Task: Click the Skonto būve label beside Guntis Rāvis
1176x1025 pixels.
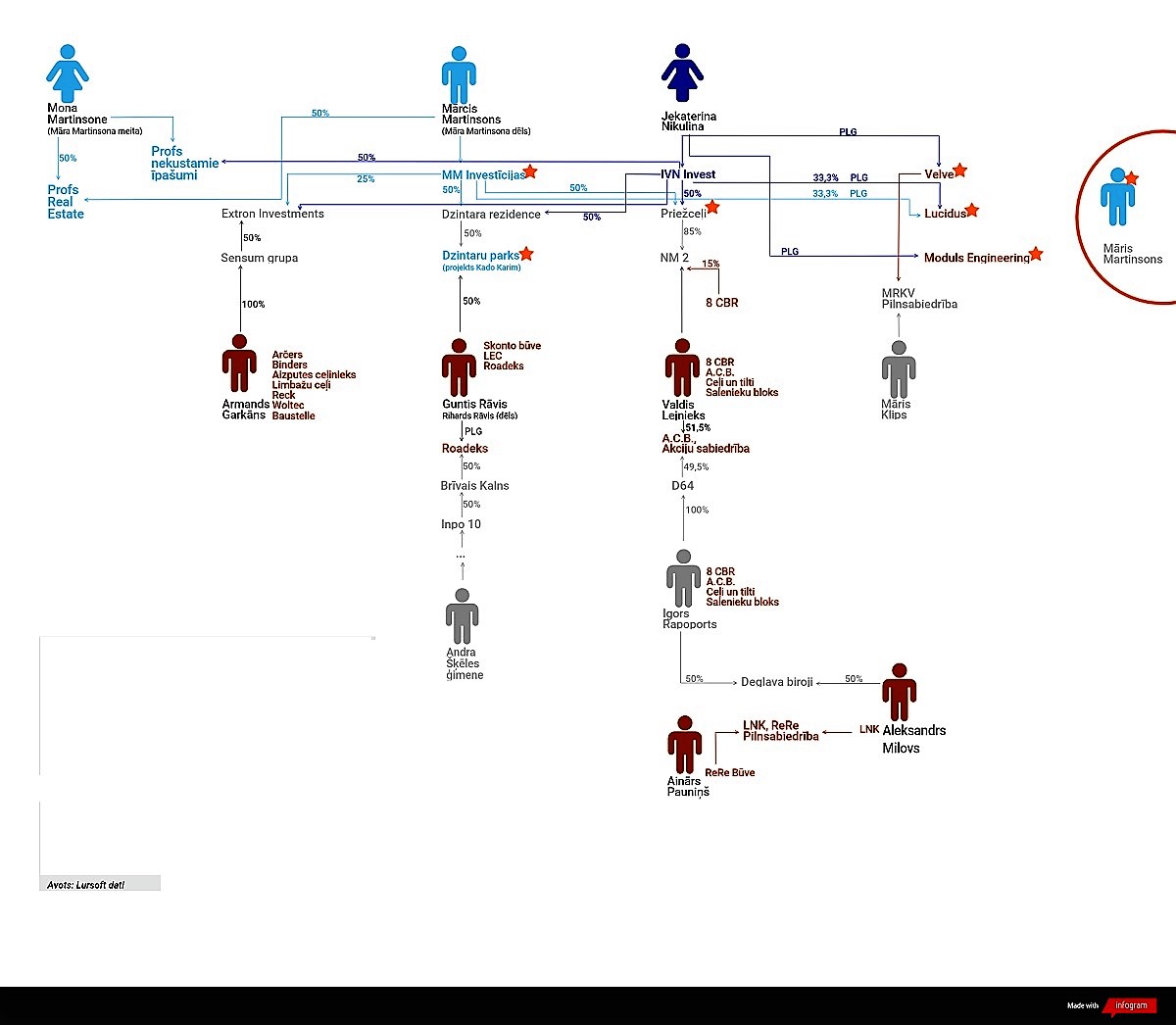Action: [512, 346]
